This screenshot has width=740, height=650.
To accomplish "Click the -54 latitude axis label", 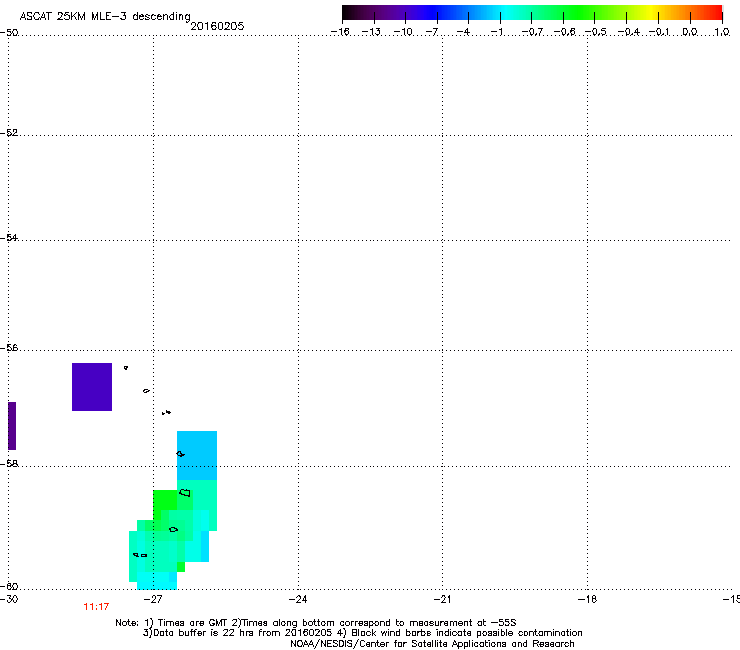I will coord(9,237).
